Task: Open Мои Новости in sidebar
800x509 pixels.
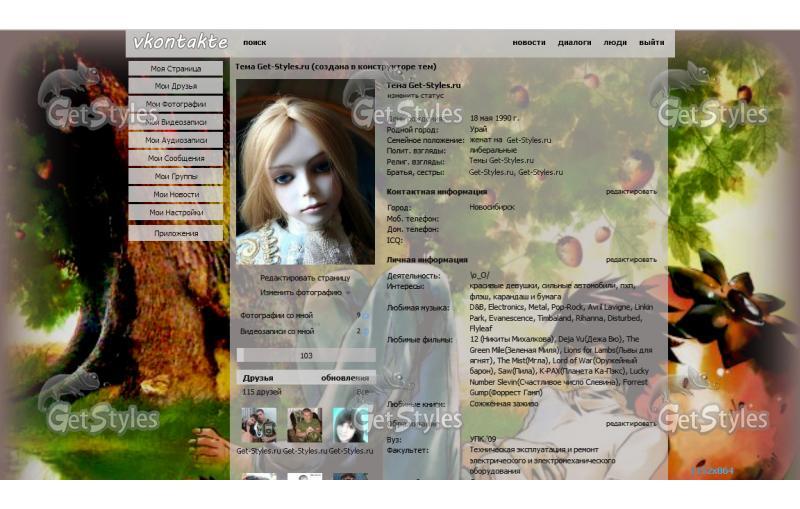Action: pos(176,194)
